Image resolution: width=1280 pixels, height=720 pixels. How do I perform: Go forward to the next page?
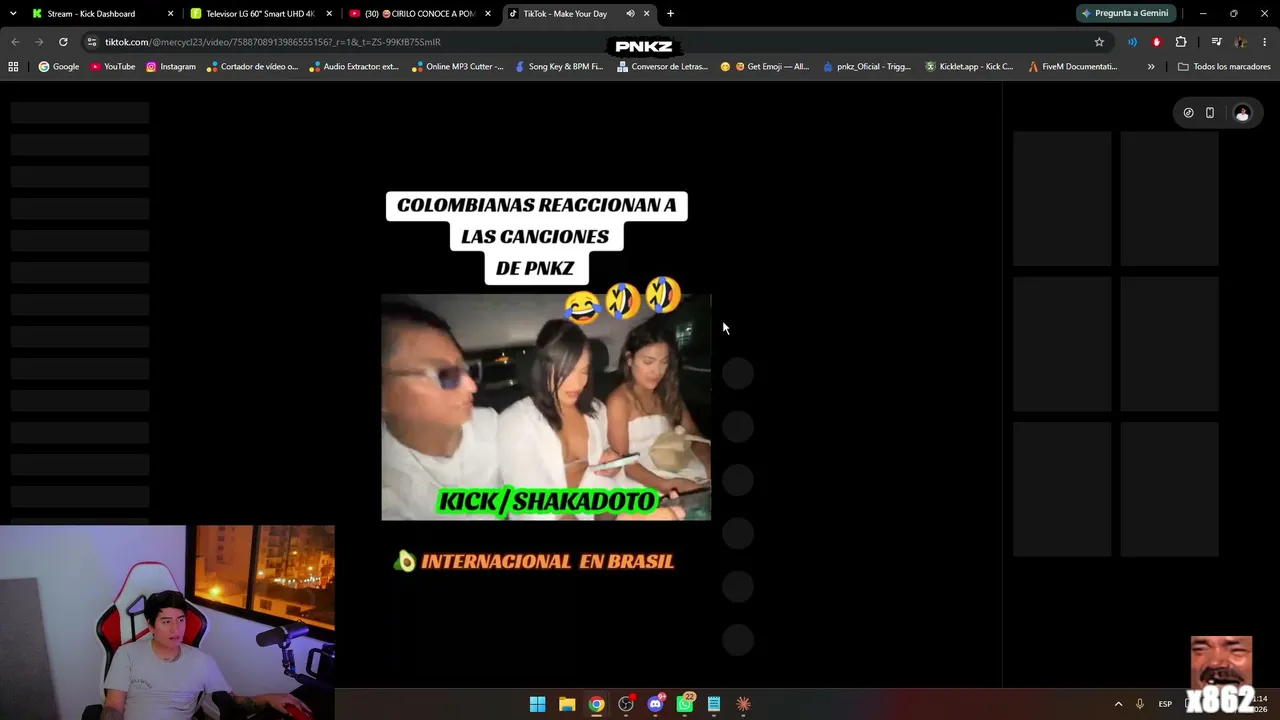[x=39, y=42]
